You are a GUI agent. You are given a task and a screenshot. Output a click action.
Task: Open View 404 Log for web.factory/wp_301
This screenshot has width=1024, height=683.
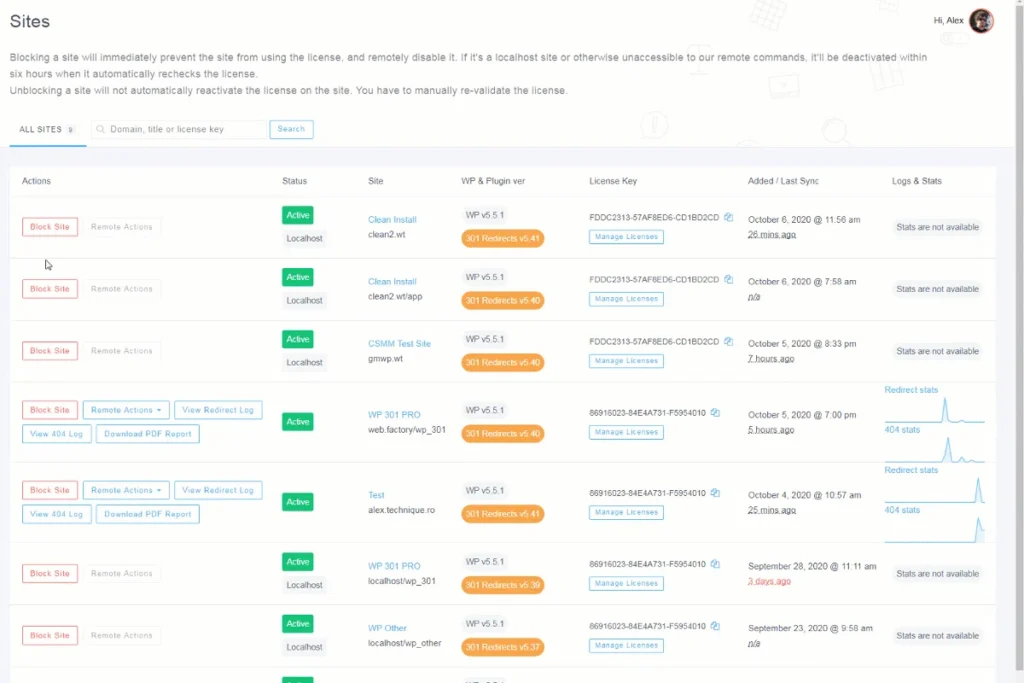pos(56,434)
